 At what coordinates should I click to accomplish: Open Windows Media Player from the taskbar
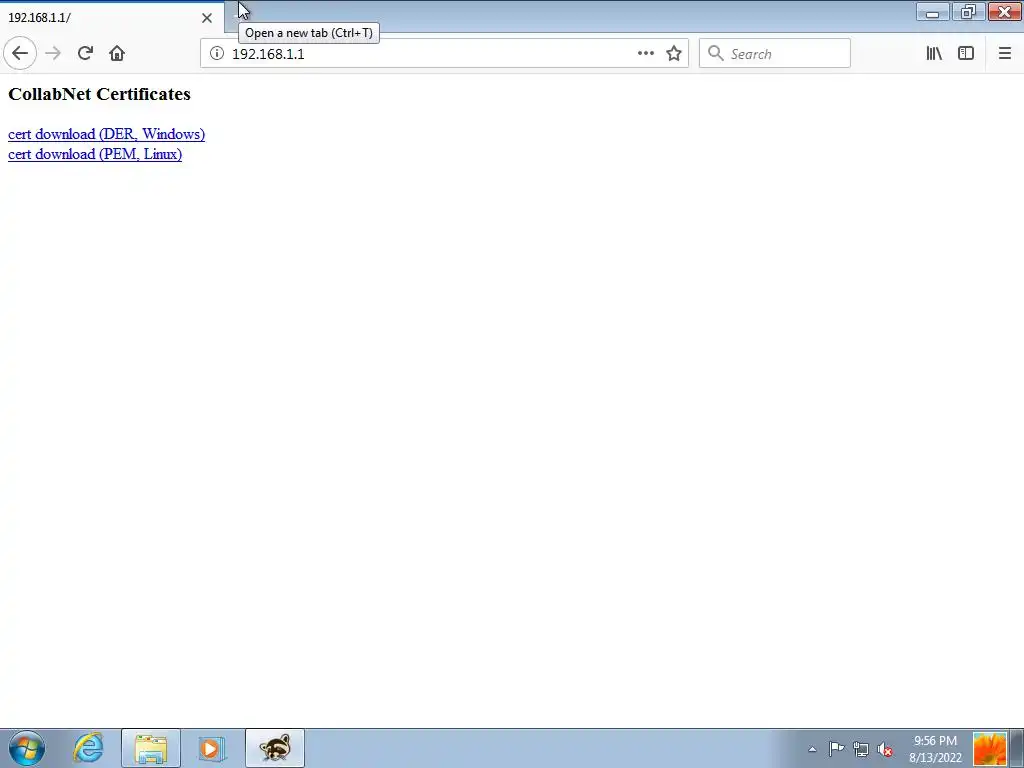click(212, 748)
